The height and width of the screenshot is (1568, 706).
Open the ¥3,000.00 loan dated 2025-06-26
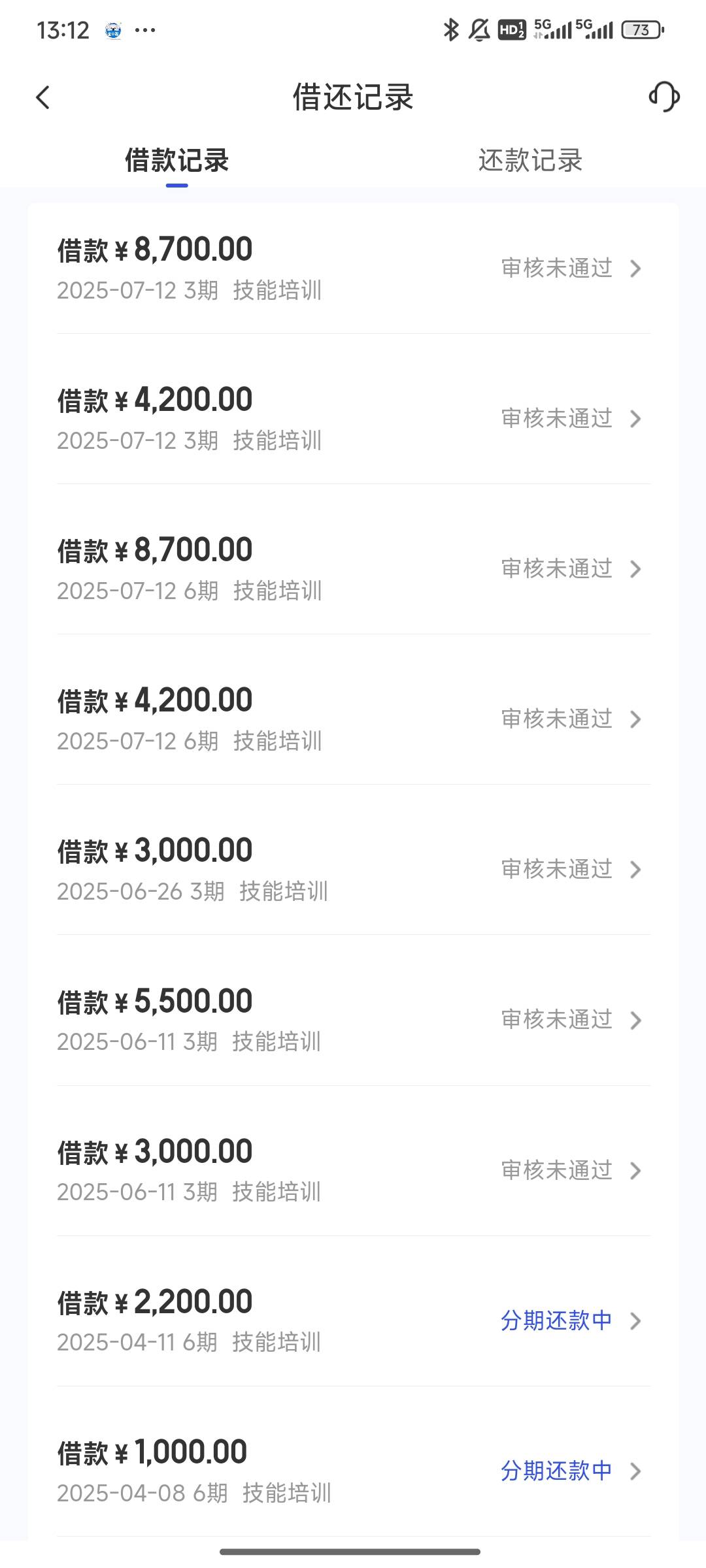point(354,869)
